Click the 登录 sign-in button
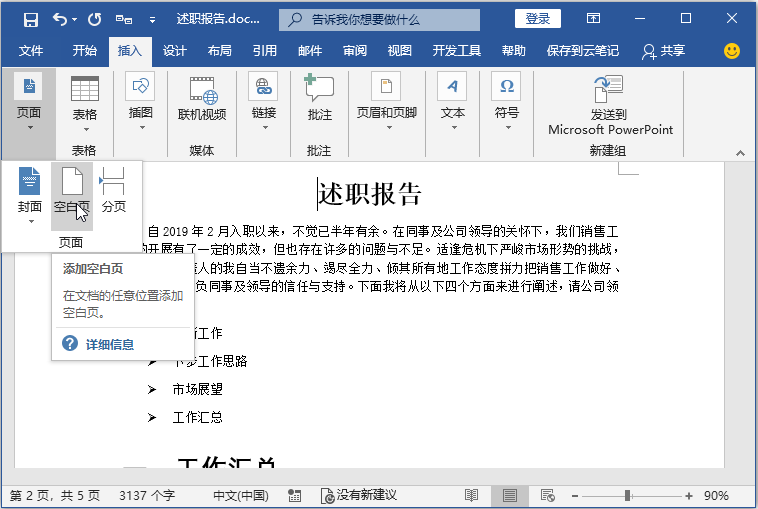The height and width of the screenshot is (509, 758). 538,19
